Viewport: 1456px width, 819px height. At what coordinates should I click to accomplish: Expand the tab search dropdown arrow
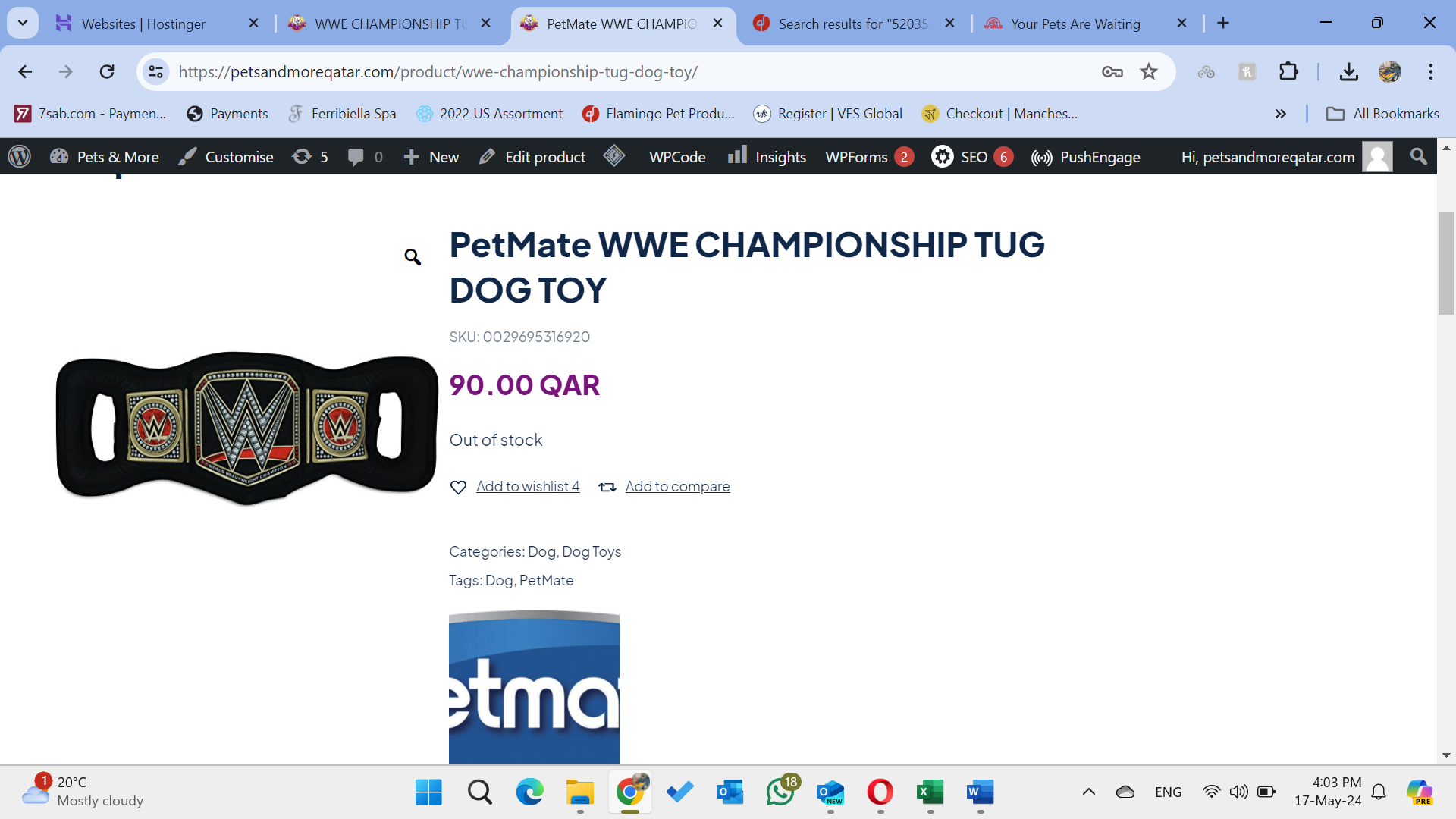click(23, 24)
